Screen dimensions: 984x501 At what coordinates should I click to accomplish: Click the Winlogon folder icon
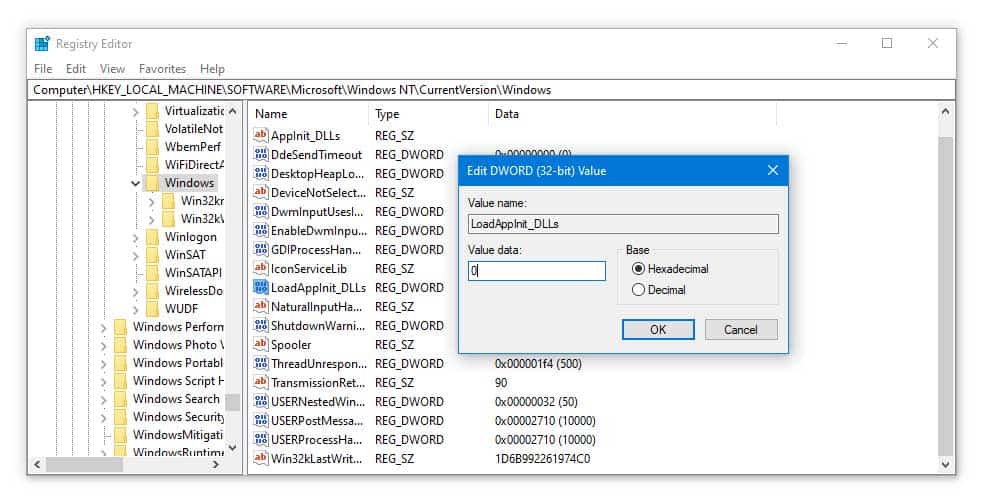[x=152, y=237]
